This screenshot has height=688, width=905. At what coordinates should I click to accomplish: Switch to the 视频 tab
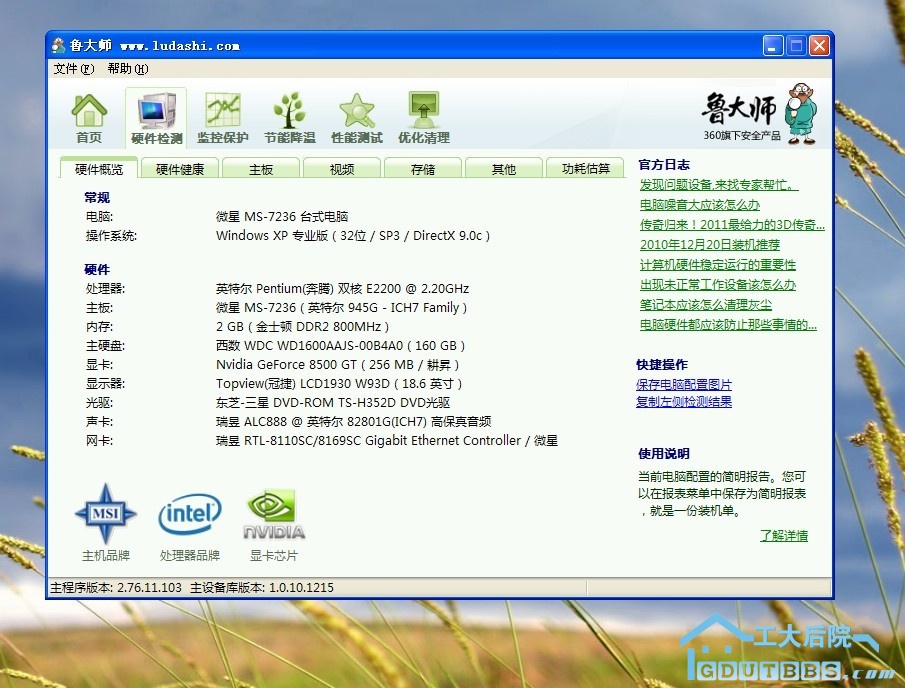tap(342, 169)
